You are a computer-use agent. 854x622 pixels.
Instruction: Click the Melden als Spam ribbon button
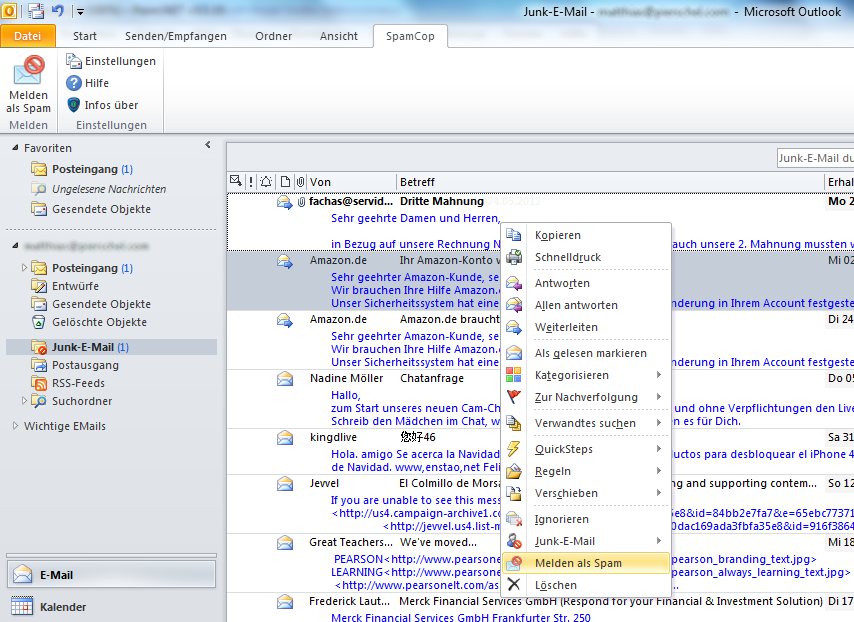pyautogui.click(x=28, y=84)
